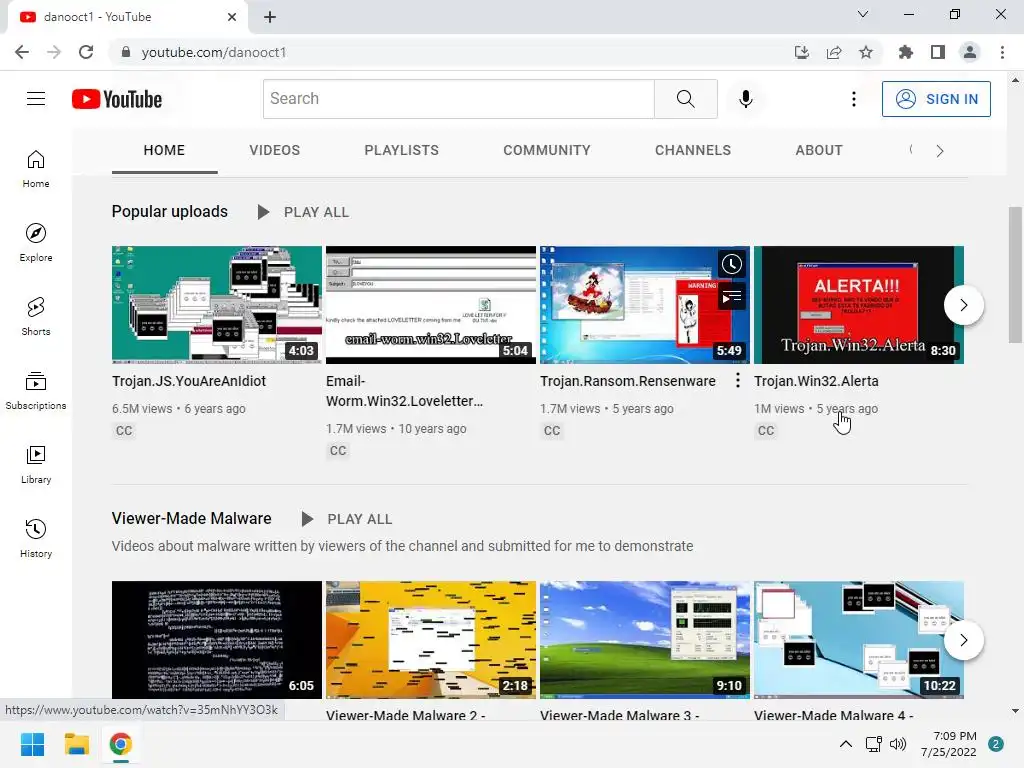Viewport: 1024px width, 768px height.
Task: Start voice search with the microphone icon
Action: click(x=745, y=99)
